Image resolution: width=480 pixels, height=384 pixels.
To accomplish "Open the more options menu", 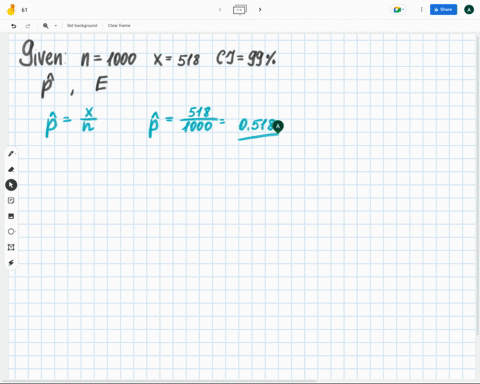I will point(421,10).
